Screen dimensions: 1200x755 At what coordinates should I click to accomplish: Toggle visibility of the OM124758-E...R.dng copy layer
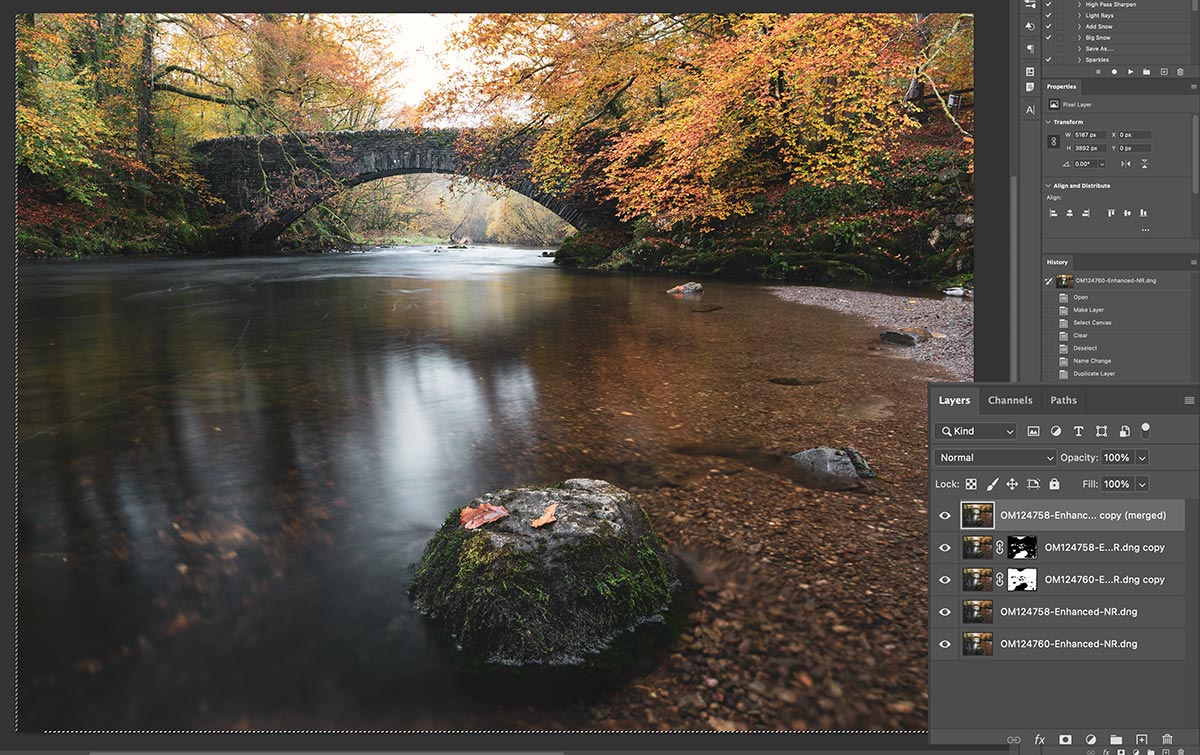944,547
